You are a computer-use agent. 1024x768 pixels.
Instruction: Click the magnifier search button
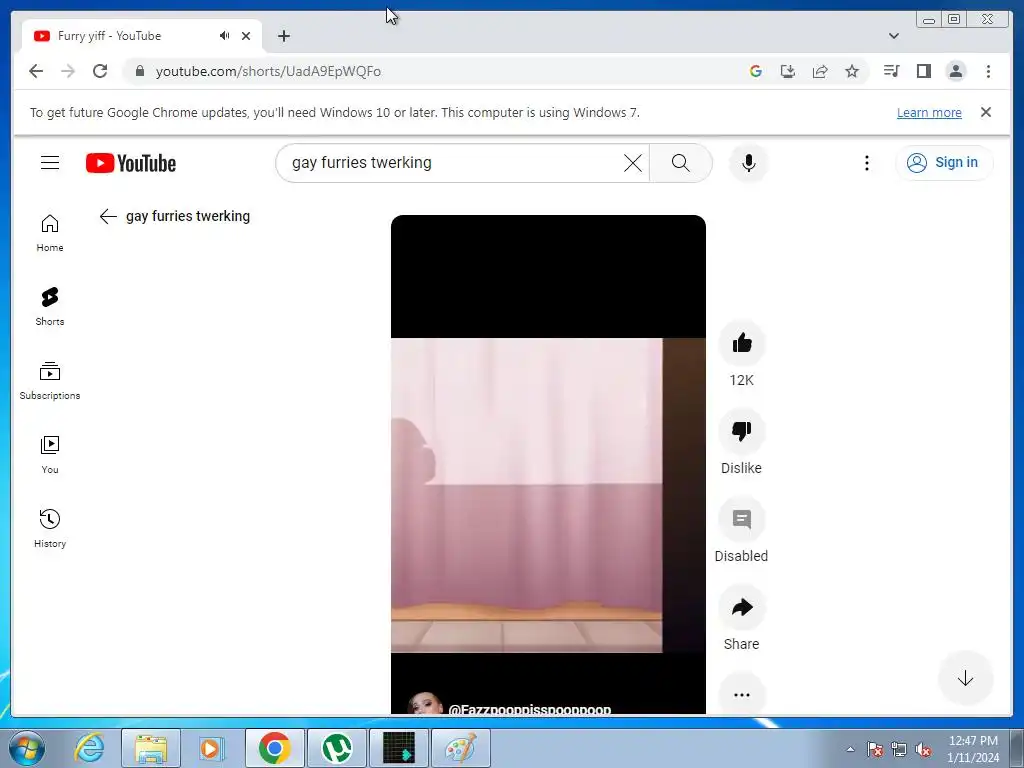680,163
